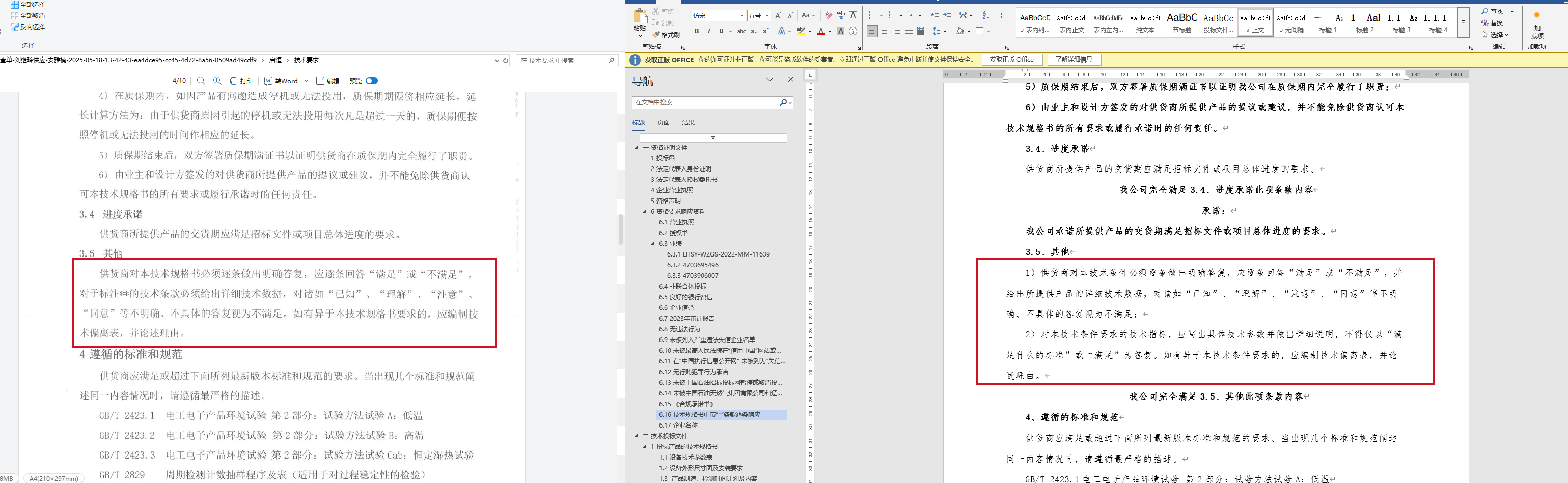Apply italic formatting in Word
1568x483 pixels.
point(708,31)
